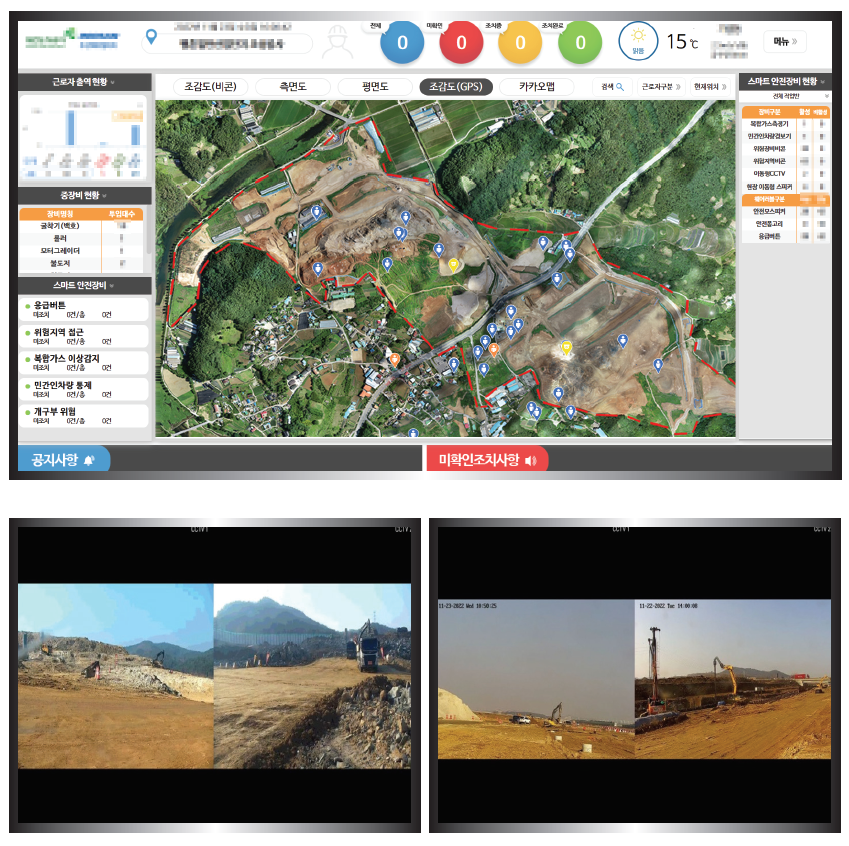Click the red 미확인조치사항 button
The height and width of the screenshot is (846, 849).
(x=487, y=460)
